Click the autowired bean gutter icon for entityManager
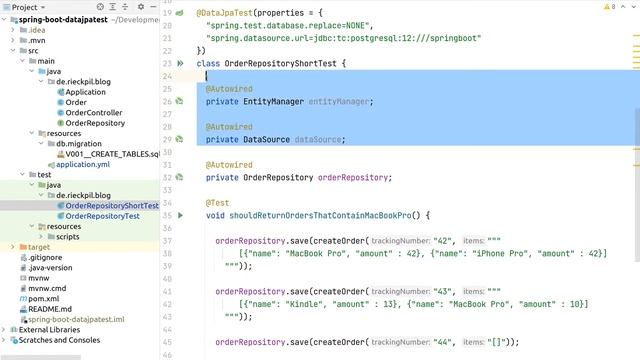Viewport: 640px width, 360px height. [x=179, y=101]
